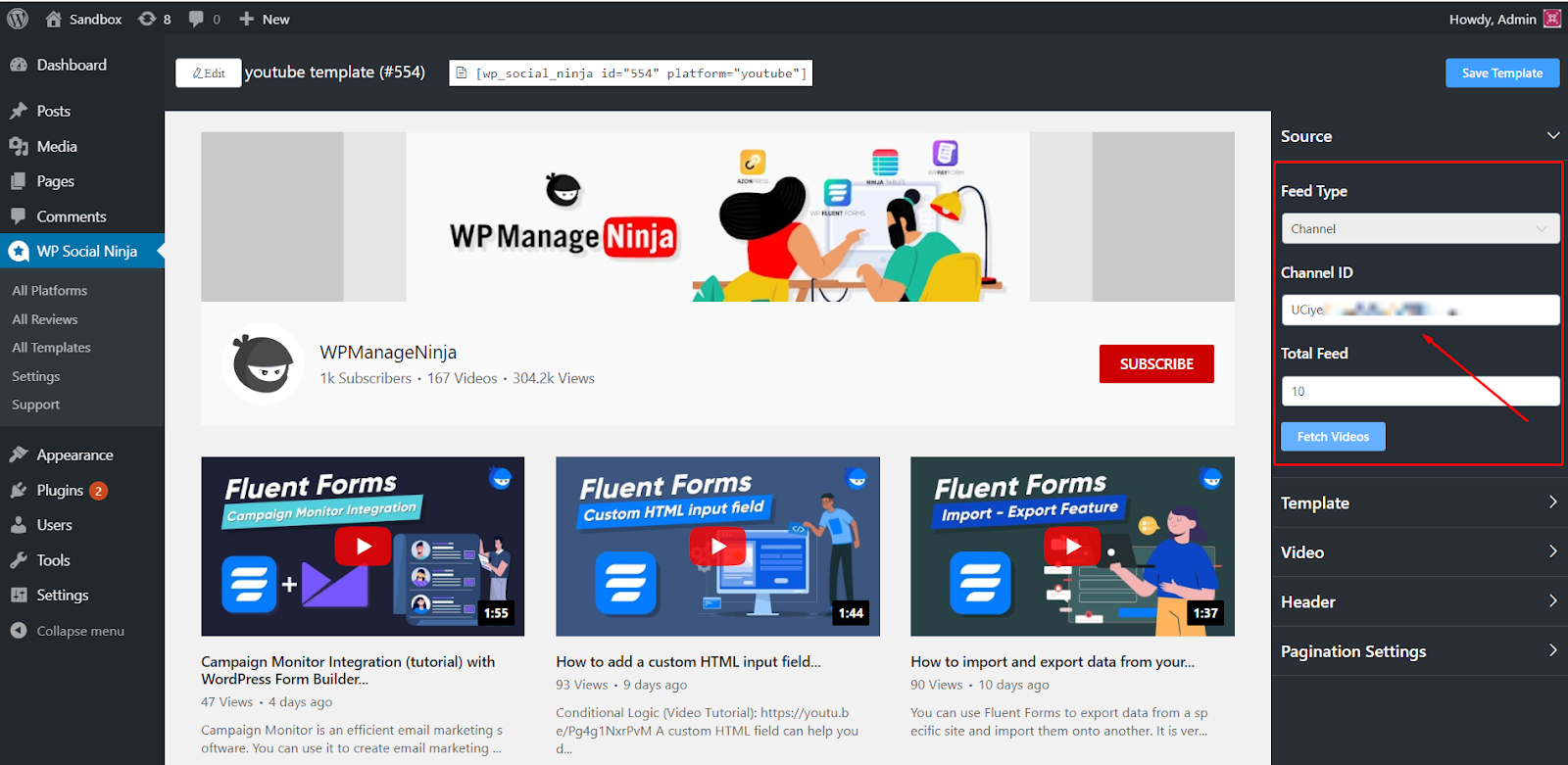Click the '10 days ago' video date
Screen dimensions: 1568x765
(x=1014, y=685)
